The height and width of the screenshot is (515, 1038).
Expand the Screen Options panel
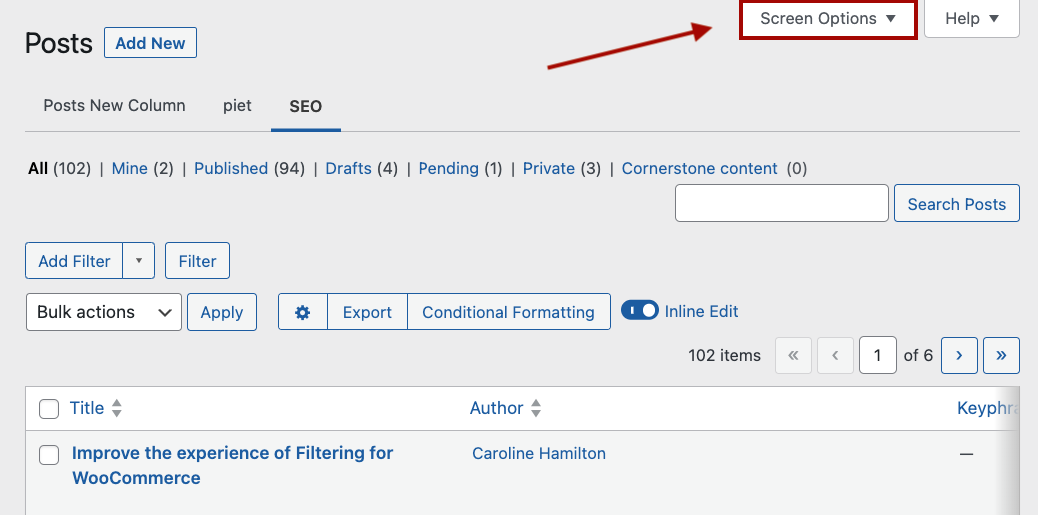click(828, 19)
